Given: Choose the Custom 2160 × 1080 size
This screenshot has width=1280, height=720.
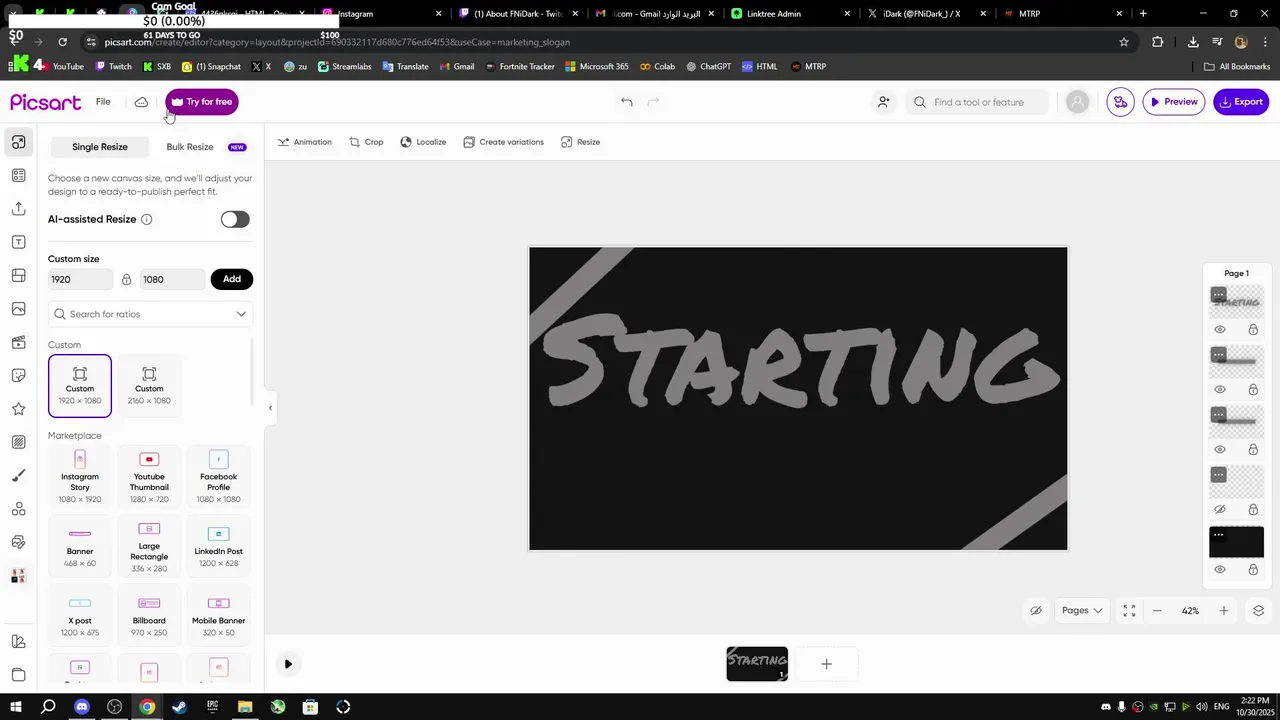Looking at the screenshot, I should pos(149,386).
